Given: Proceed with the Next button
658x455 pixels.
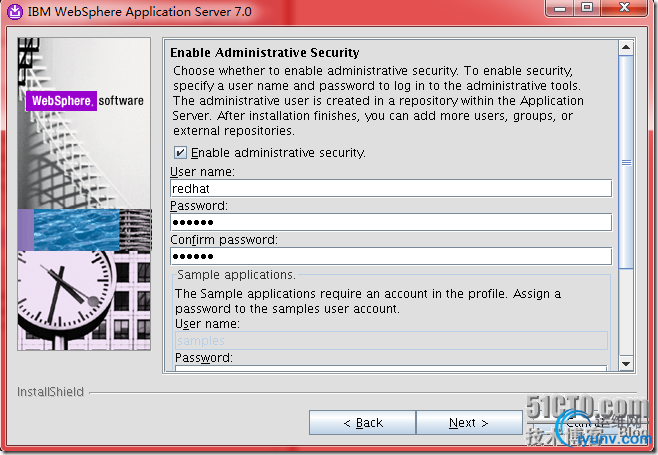Looking at the screenshot, I should (469, 423).
